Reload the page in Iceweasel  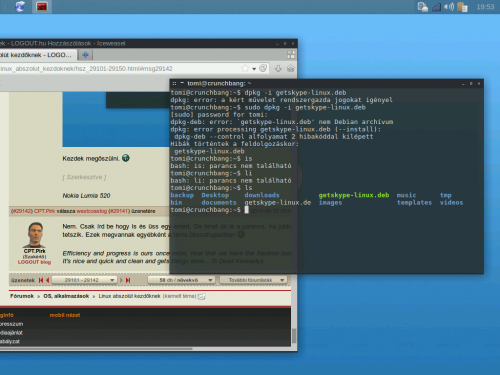(x=263, y=68)
